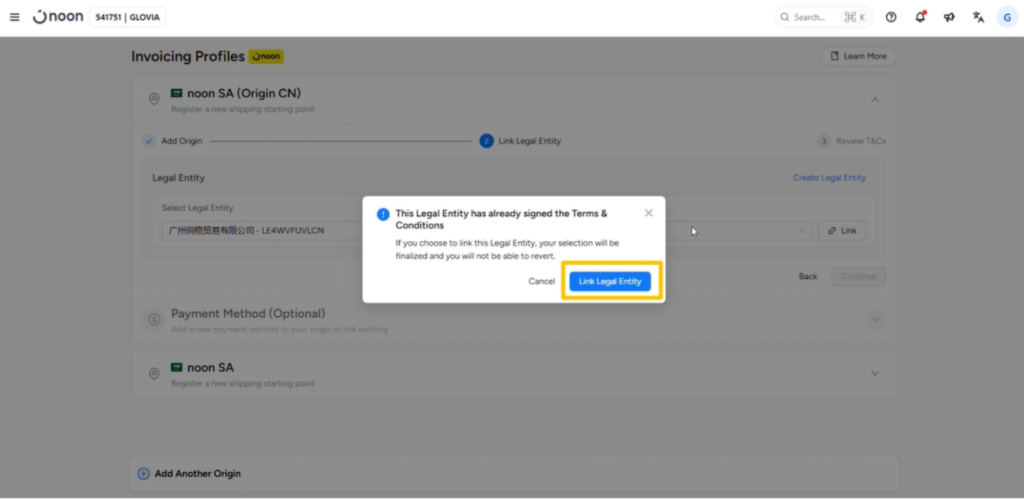Expand the Payment Method (Optional) section
The height and width of the screenshot is (499, 1024).
click(x=875, y=319)
